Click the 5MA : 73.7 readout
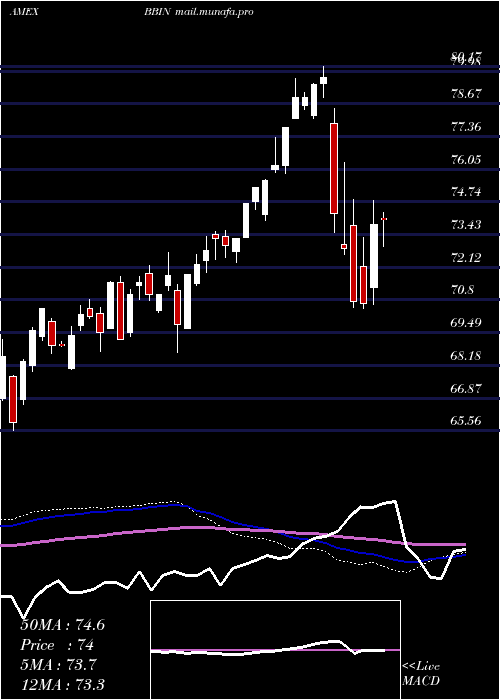Viewport: 500px width, 700px height. 59,665
